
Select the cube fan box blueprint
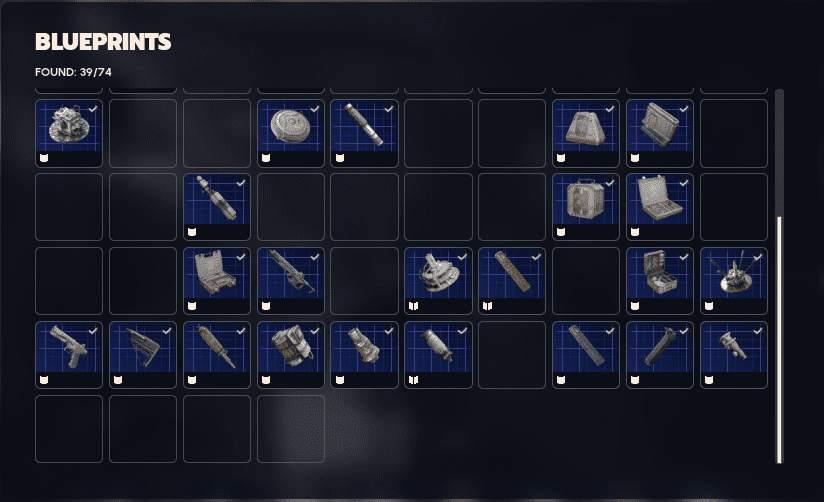coord(586,207)
